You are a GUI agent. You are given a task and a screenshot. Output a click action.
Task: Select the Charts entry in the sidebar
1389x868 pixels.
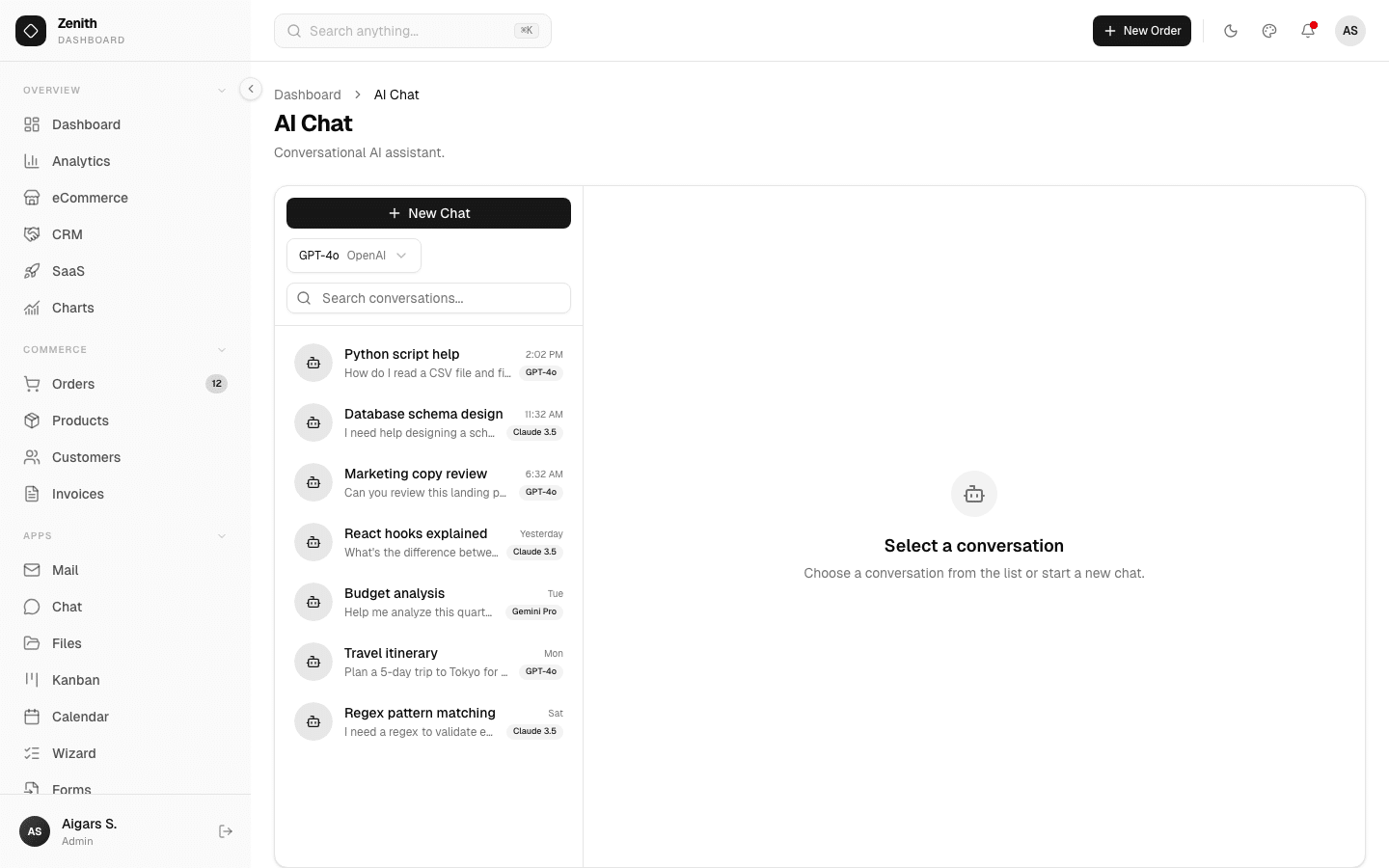pos(72,308)
